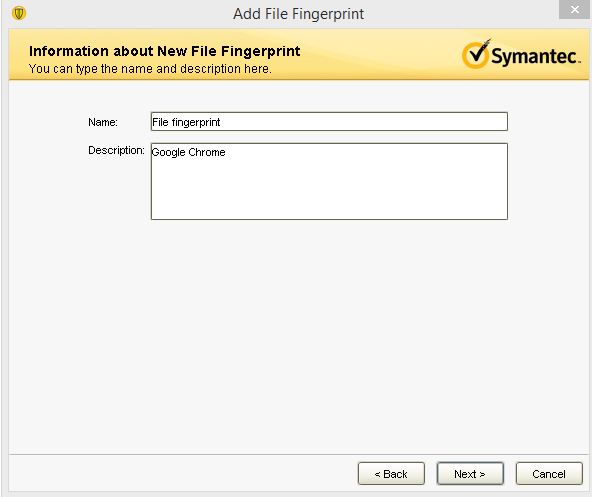The width and height of the screenshot is (592, 497).
Task: Close the Add File Fingerprint dialog
Action: click(574, 9)
